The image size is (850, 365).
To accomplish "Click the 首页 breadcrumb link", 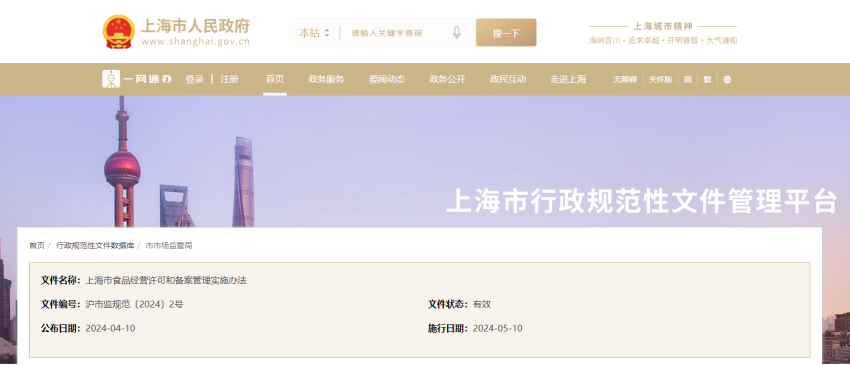I will [x=37, y=246].
